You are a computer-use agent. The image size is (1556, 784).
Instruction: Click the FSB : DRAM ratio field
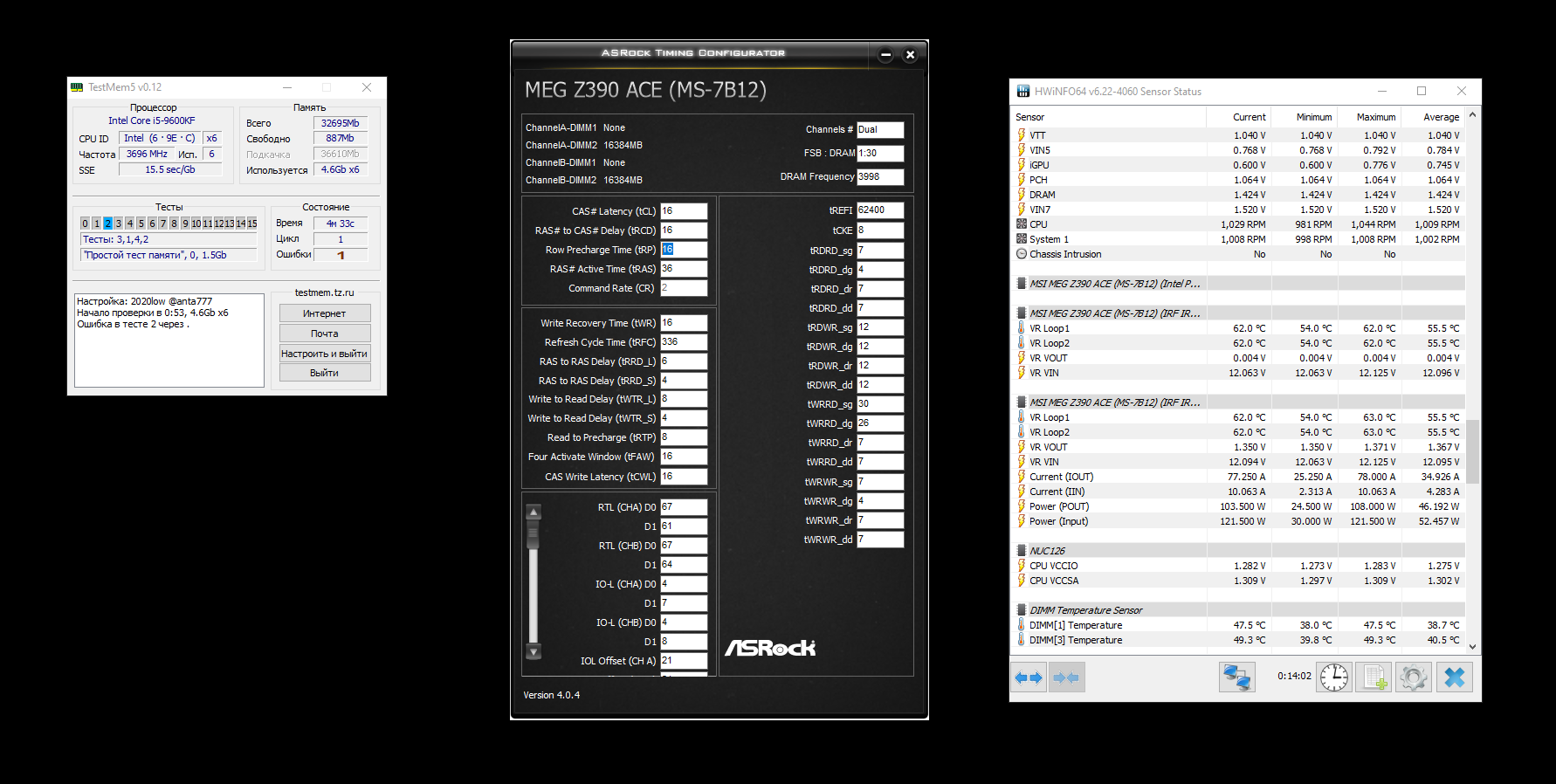880,153
